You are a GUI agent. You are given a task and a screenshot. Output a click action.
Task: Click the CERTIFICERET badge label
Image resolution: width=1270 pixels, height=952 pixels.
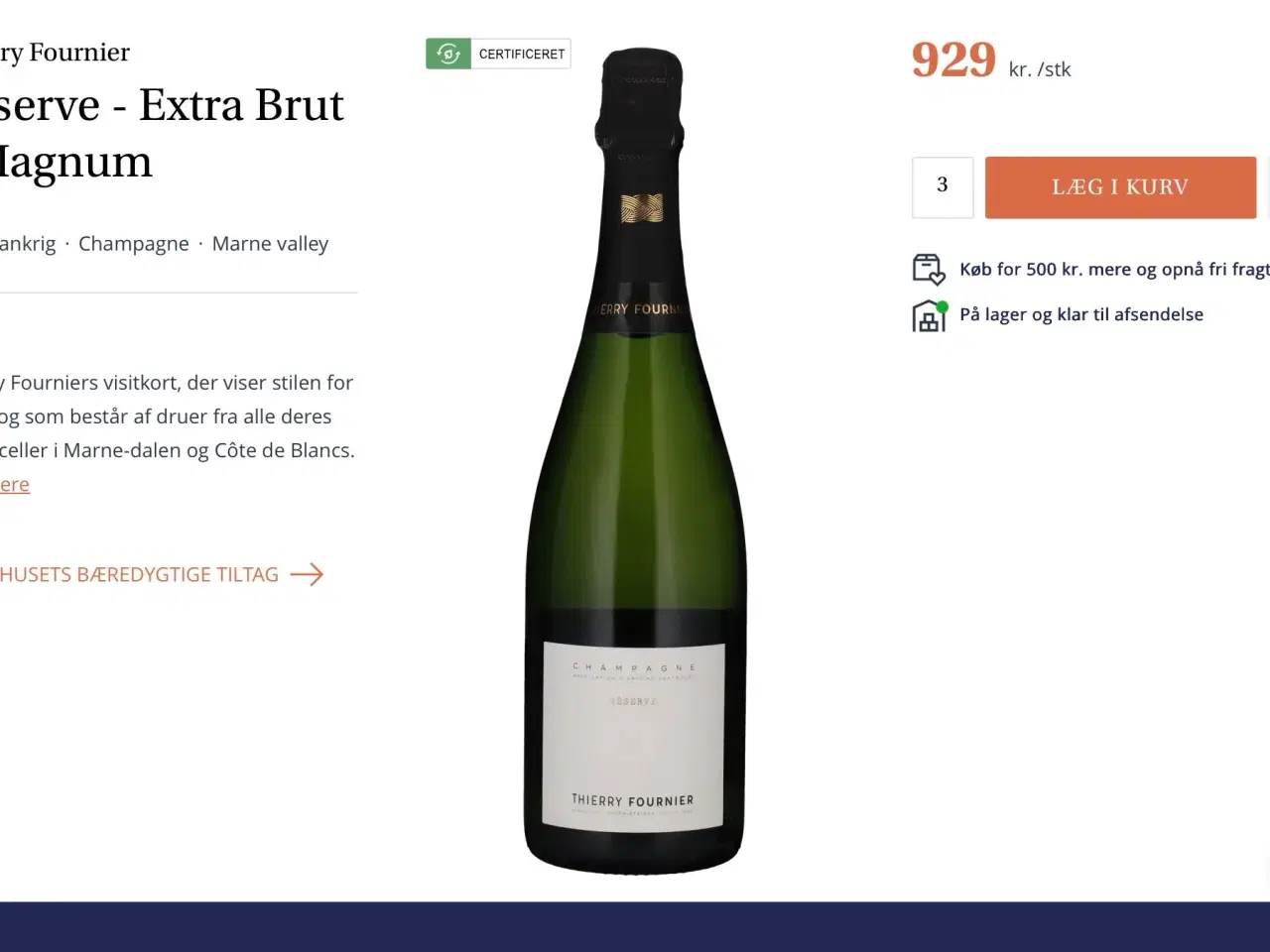[522, 54]
